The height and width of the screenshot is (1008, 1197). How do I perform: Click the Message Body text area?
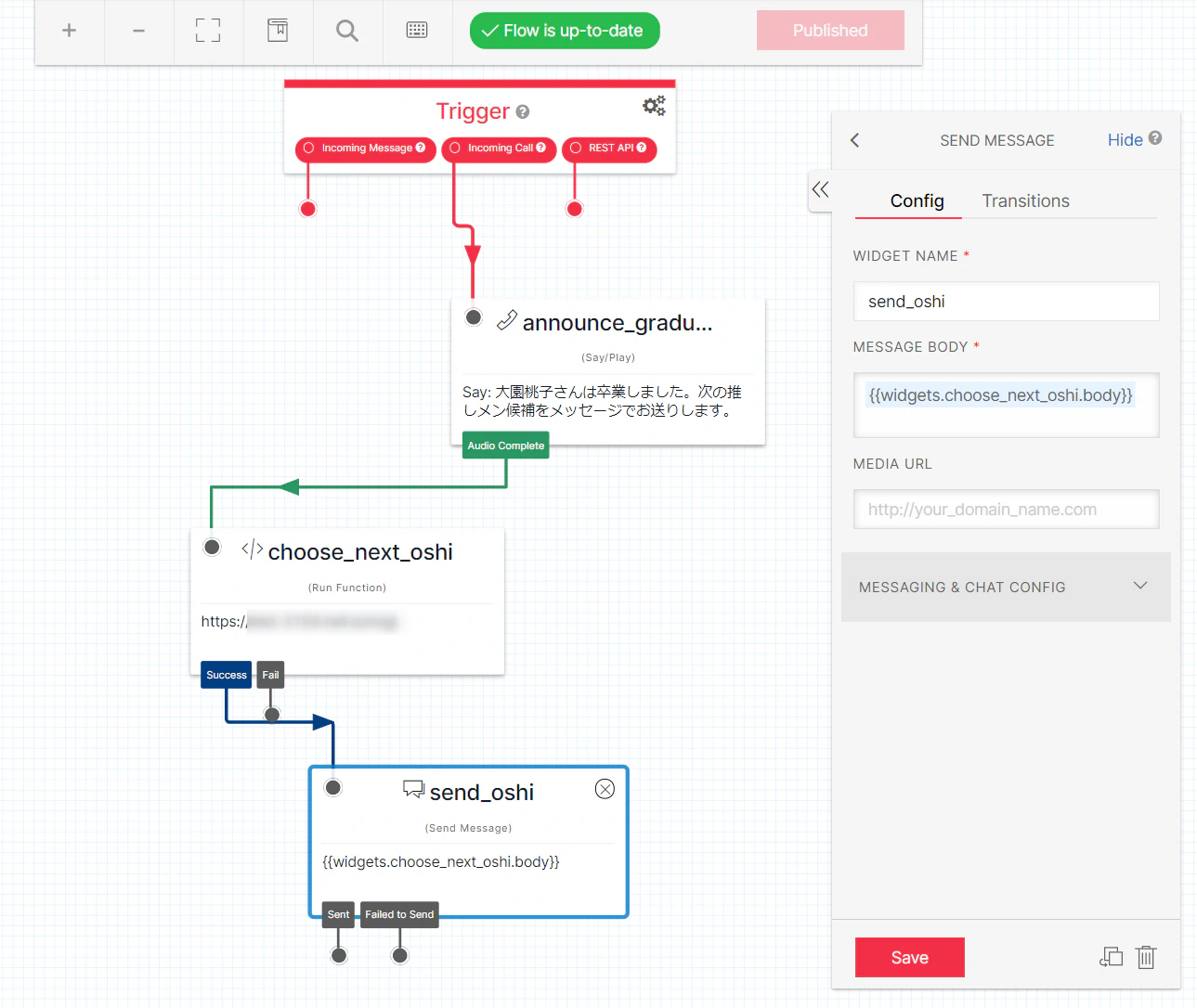click(x=1007, y=405)
